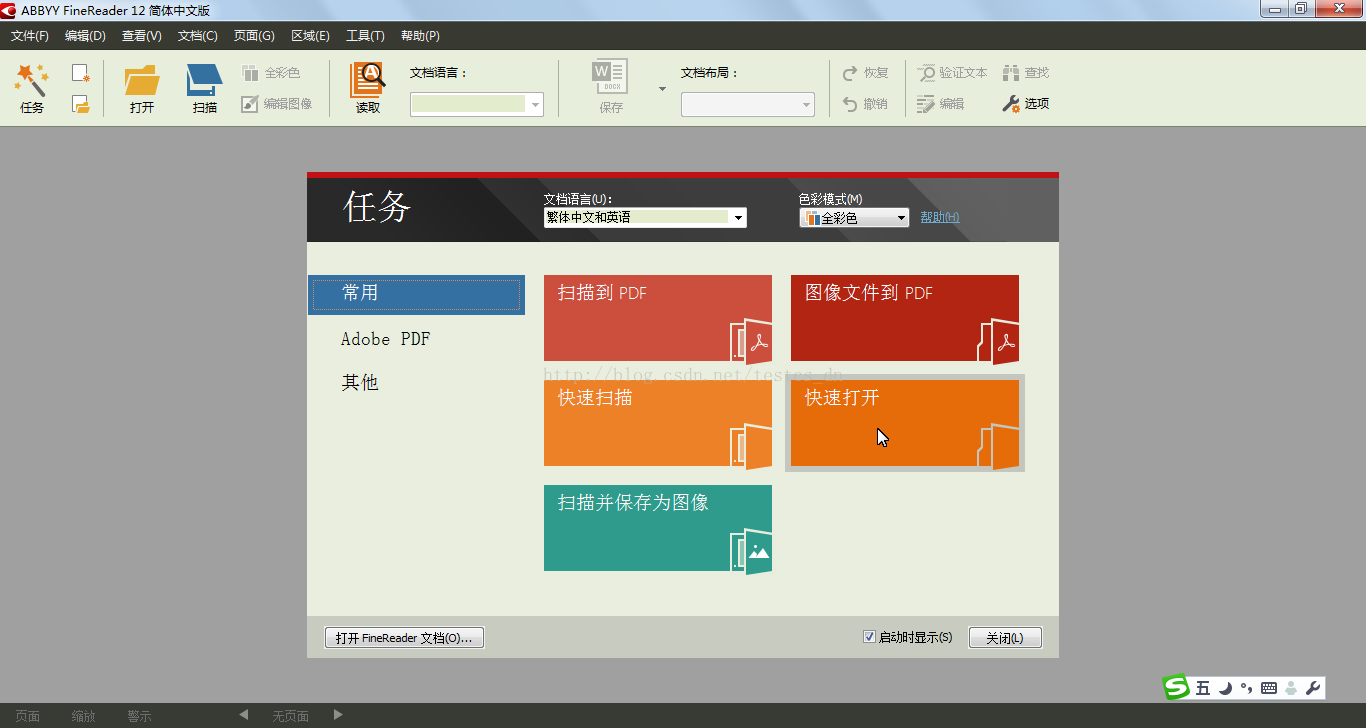Click the 关闭(L) button
1366x728 pixels.
point(1005,638)
